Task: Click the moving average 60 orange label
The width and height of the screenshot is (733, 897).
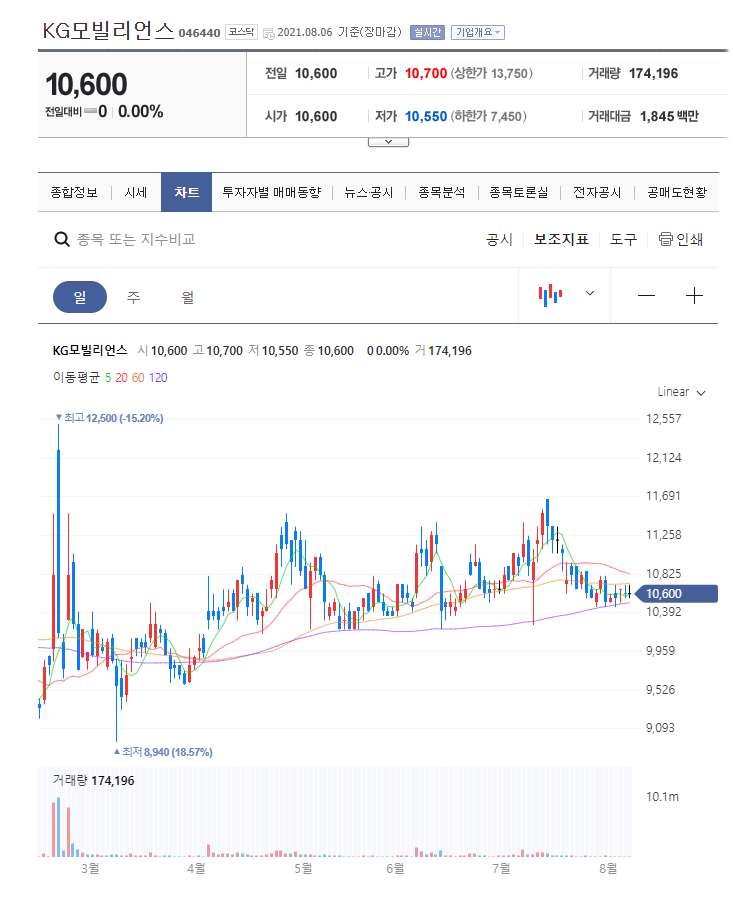Action: click(x=138, y=378)
